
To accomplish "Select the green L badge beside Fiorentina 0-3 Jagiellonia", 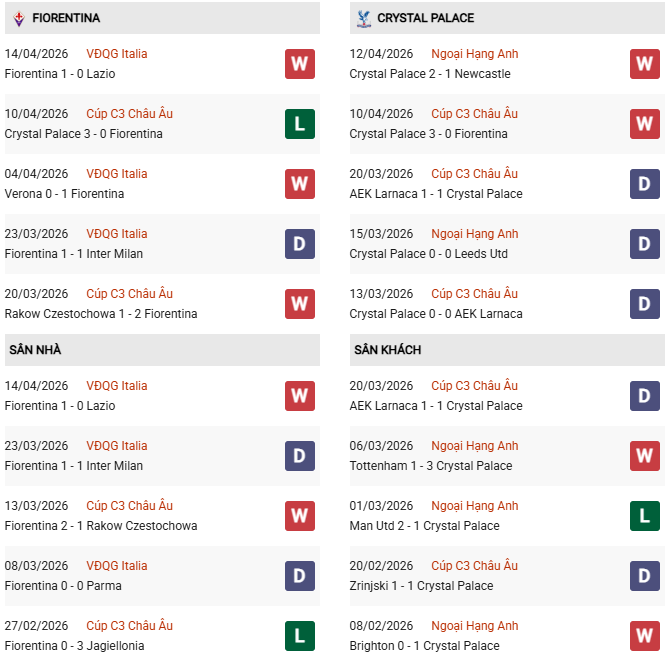I will tap(299, 636).
